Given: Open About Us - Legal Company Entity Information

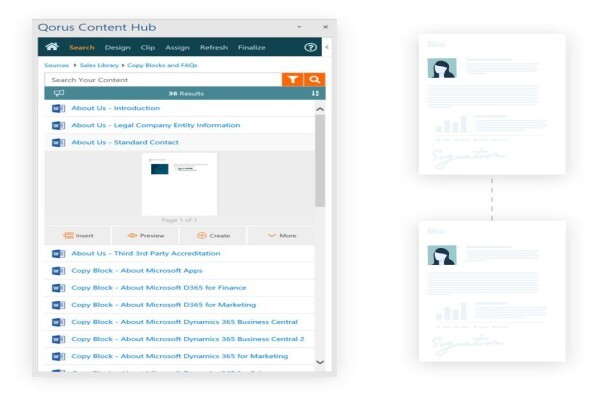Looking at the screenshot, I should pyautogui.click(x=156, y=125).
